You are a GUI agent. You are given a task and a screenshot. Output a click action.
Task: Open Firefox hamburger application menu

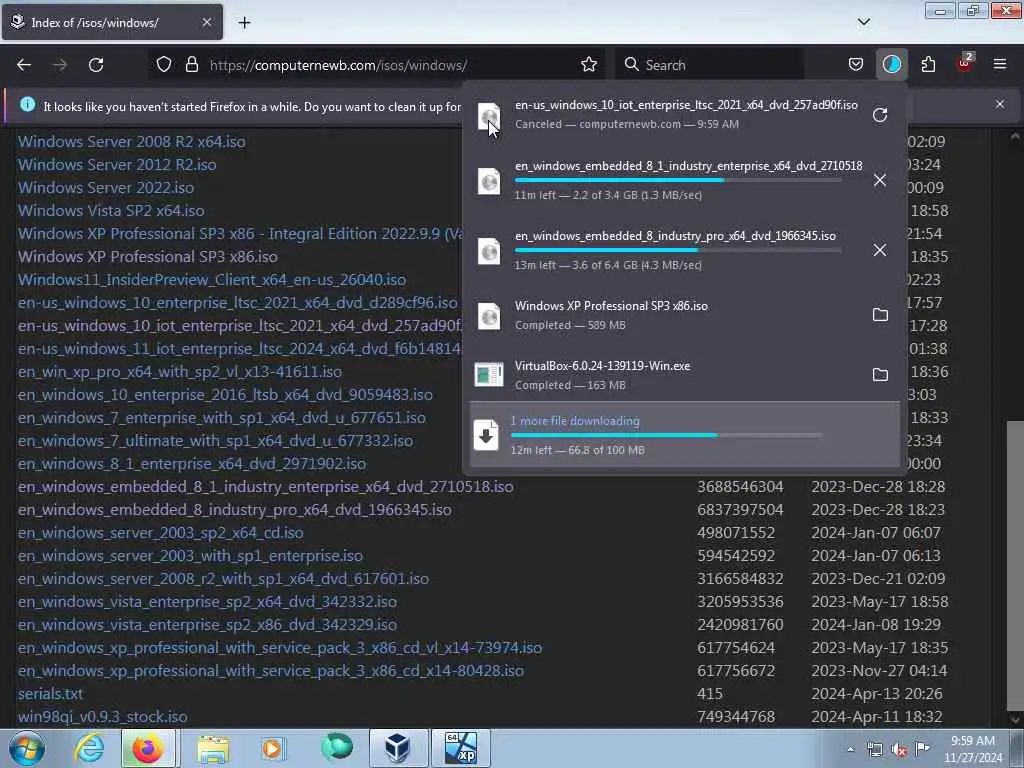[999, 65]
